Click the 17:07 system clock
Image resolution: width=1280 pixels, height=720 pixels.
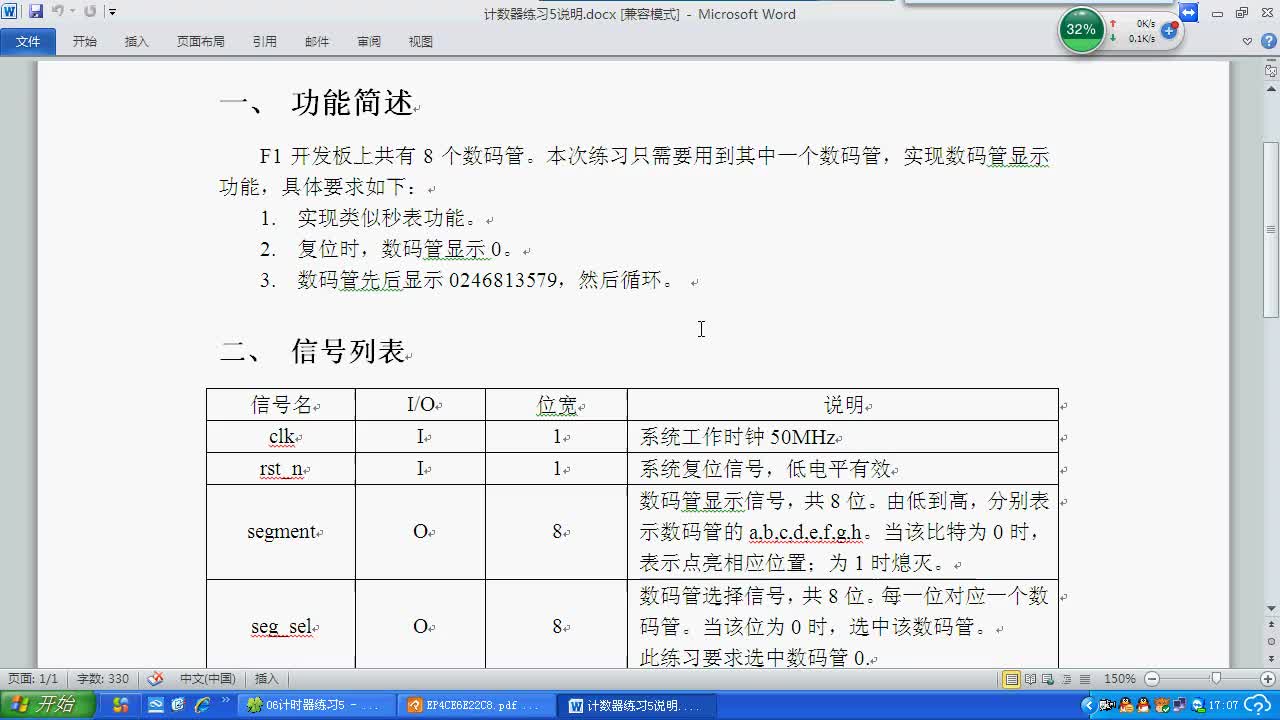point(1223,705)
